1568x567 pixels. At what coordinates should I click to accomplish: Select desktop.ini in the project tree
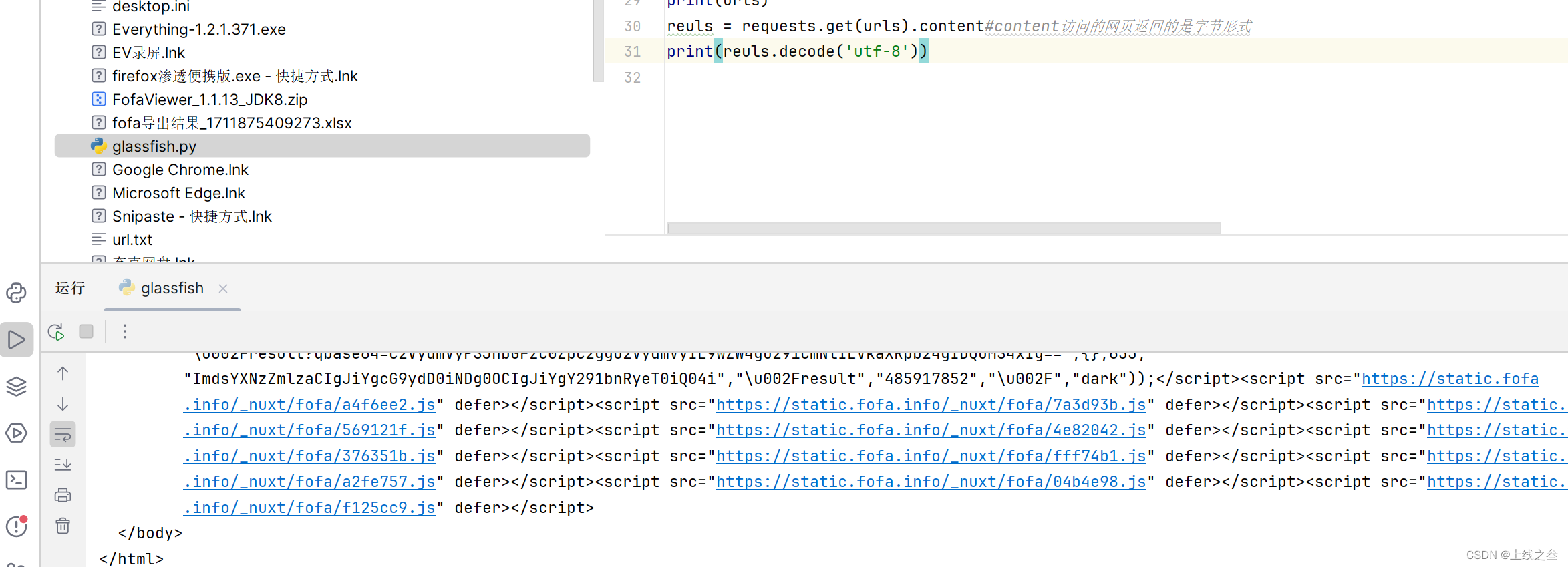(x=151, y=7)
